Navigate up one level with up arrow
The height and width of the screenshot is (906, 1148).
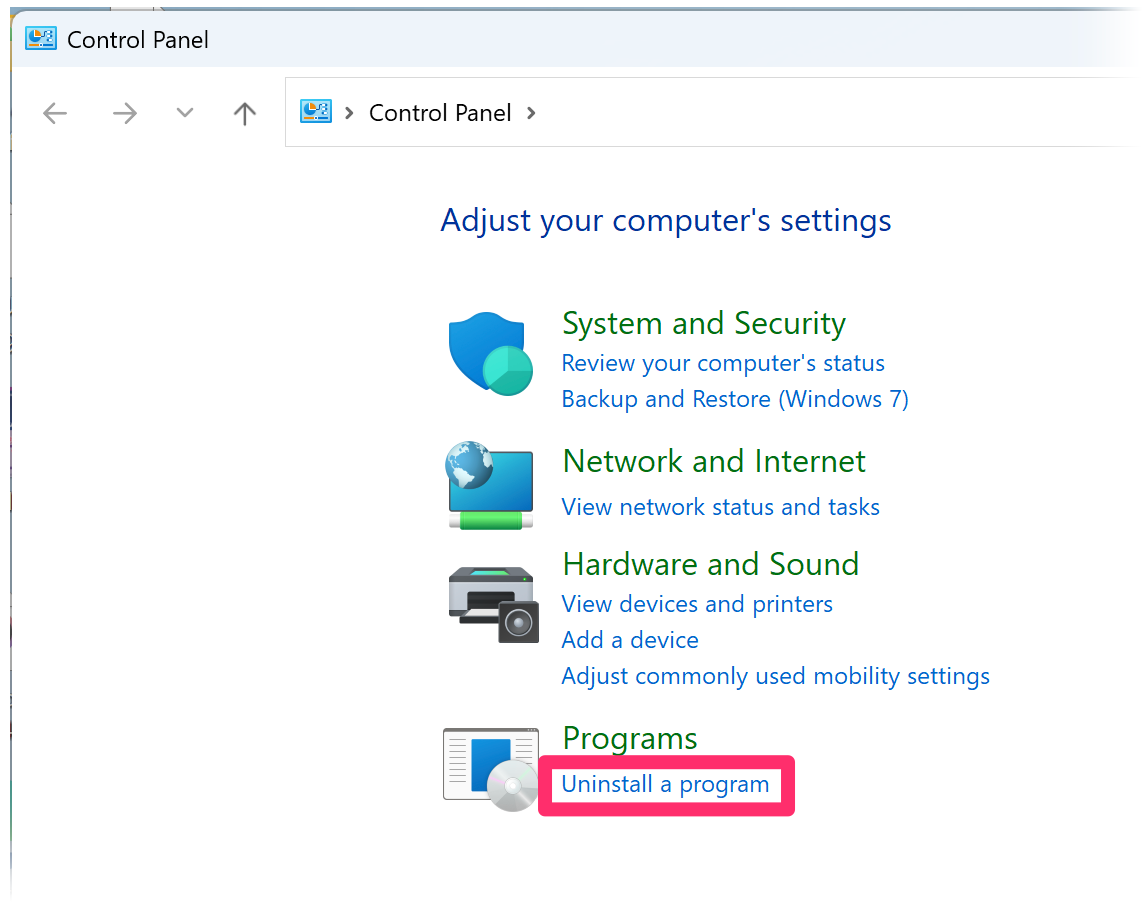(245, 113)
